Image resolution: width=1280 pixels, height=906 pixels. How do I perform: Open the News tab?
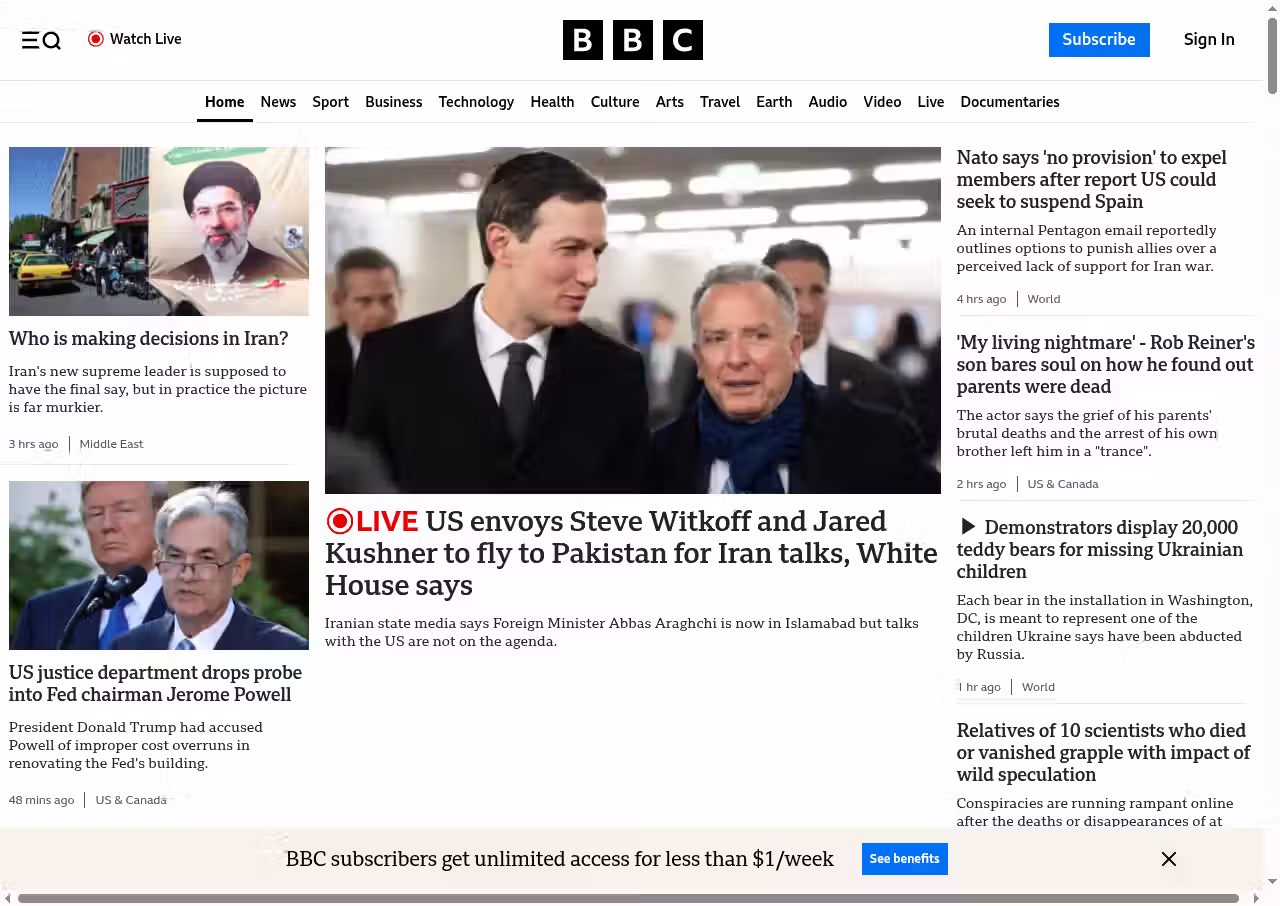tap(278, 102)
